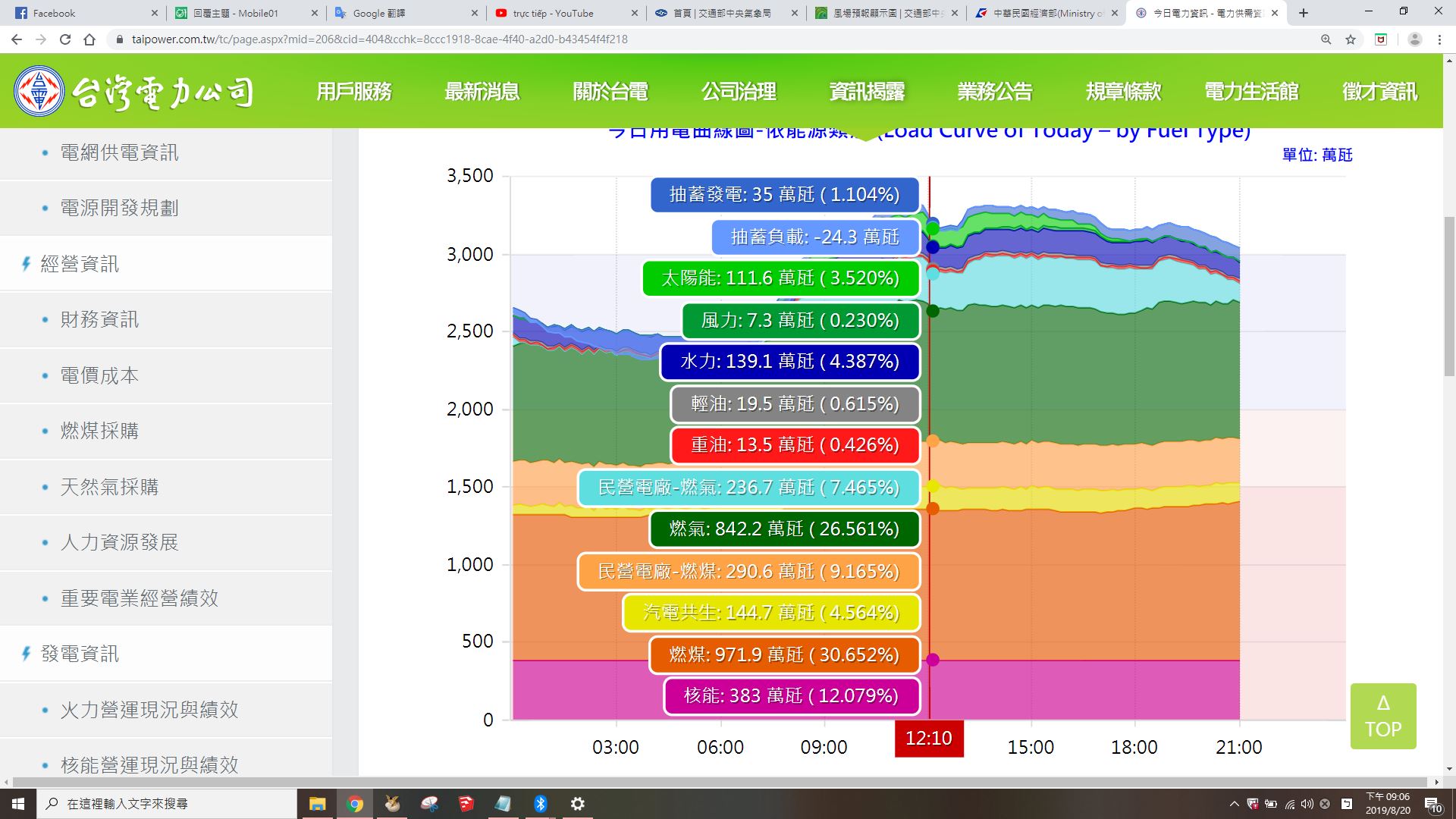Open the 規章條款 menu
The image size is (1456, 819).
(x=1123, y=92)
